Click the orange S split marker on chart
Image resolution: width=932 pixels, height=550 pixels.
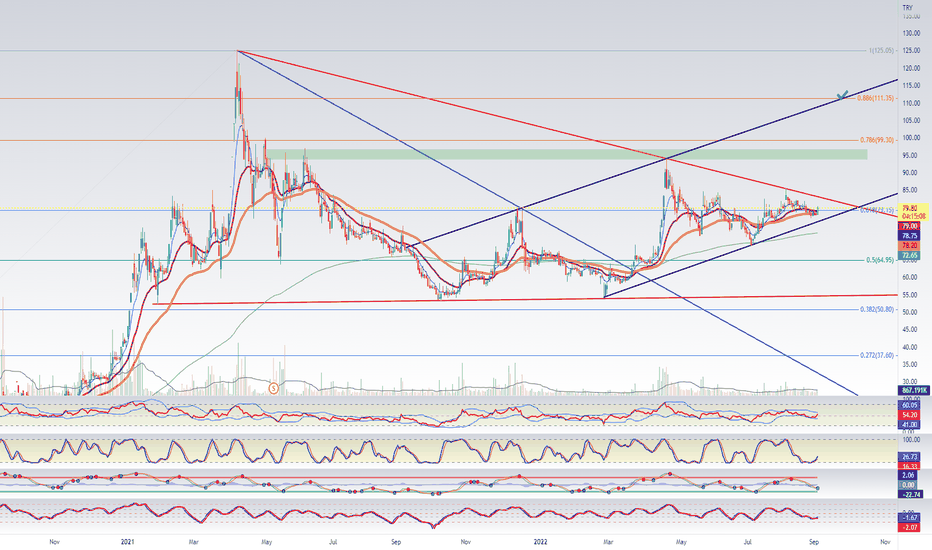pyautogui.click(x=273, y=388)
